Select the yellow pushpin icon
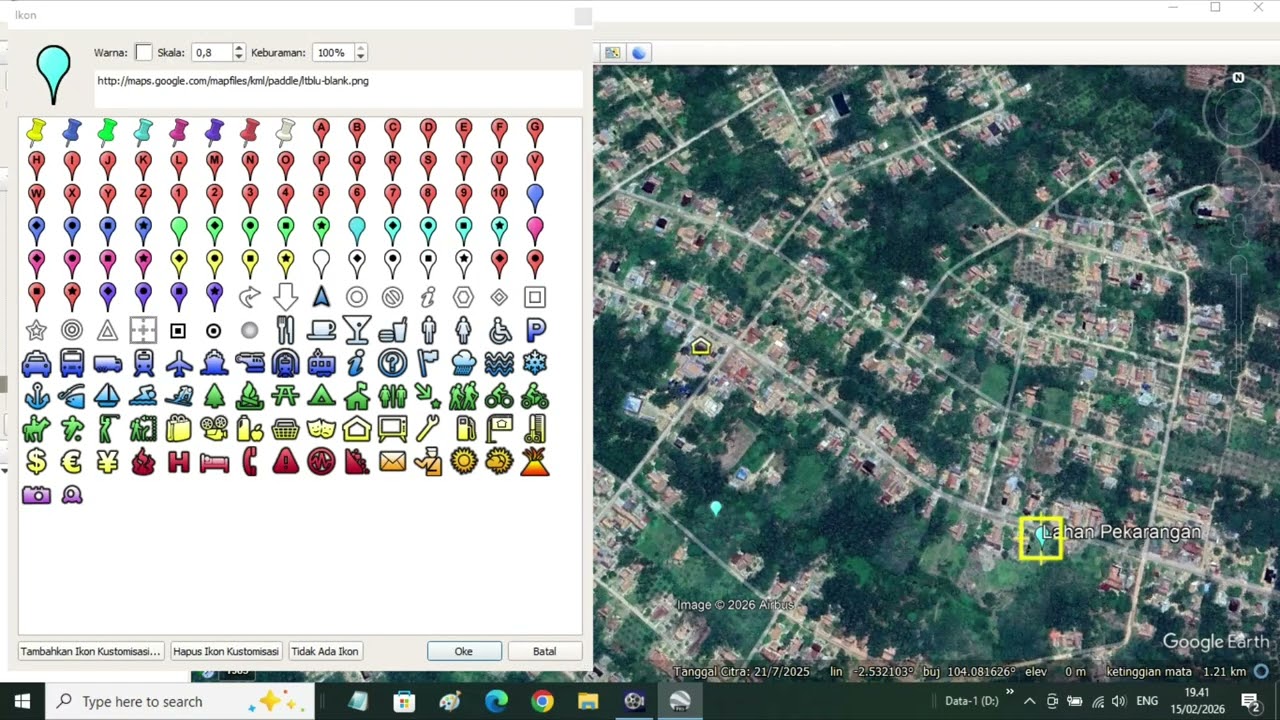Image resolution: width=1280 pixels, height=720 pixels. [x=36, y=131]
